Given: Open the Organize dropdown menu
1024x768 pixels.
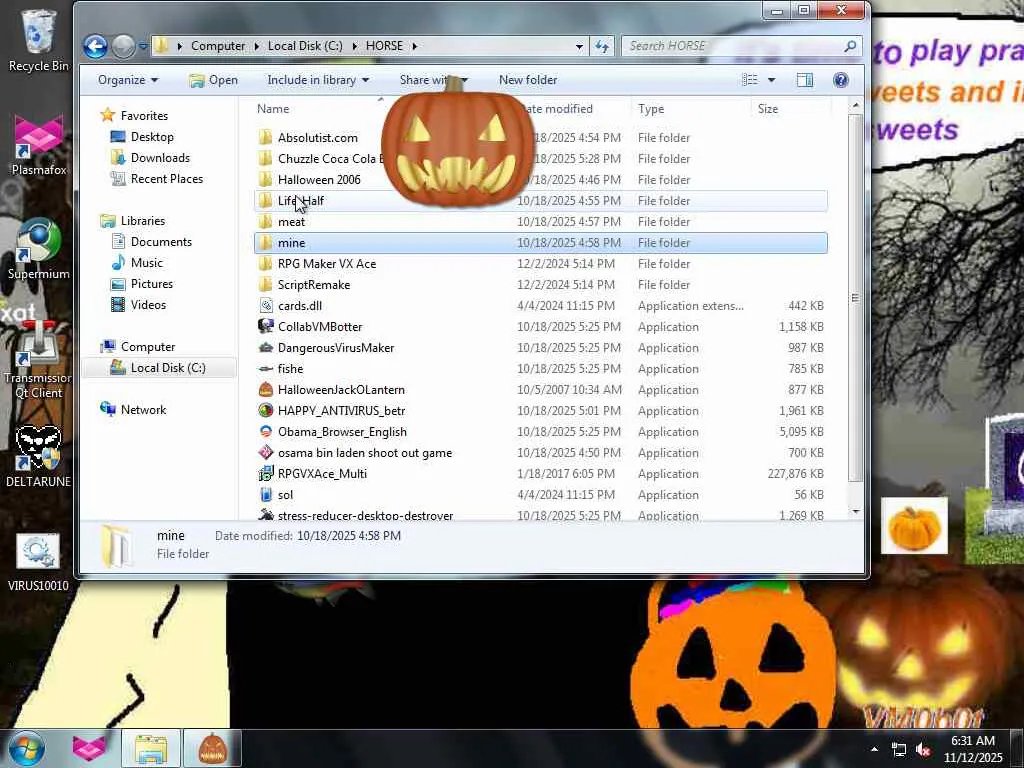Looking at the screenshot, I should [128, 80].
